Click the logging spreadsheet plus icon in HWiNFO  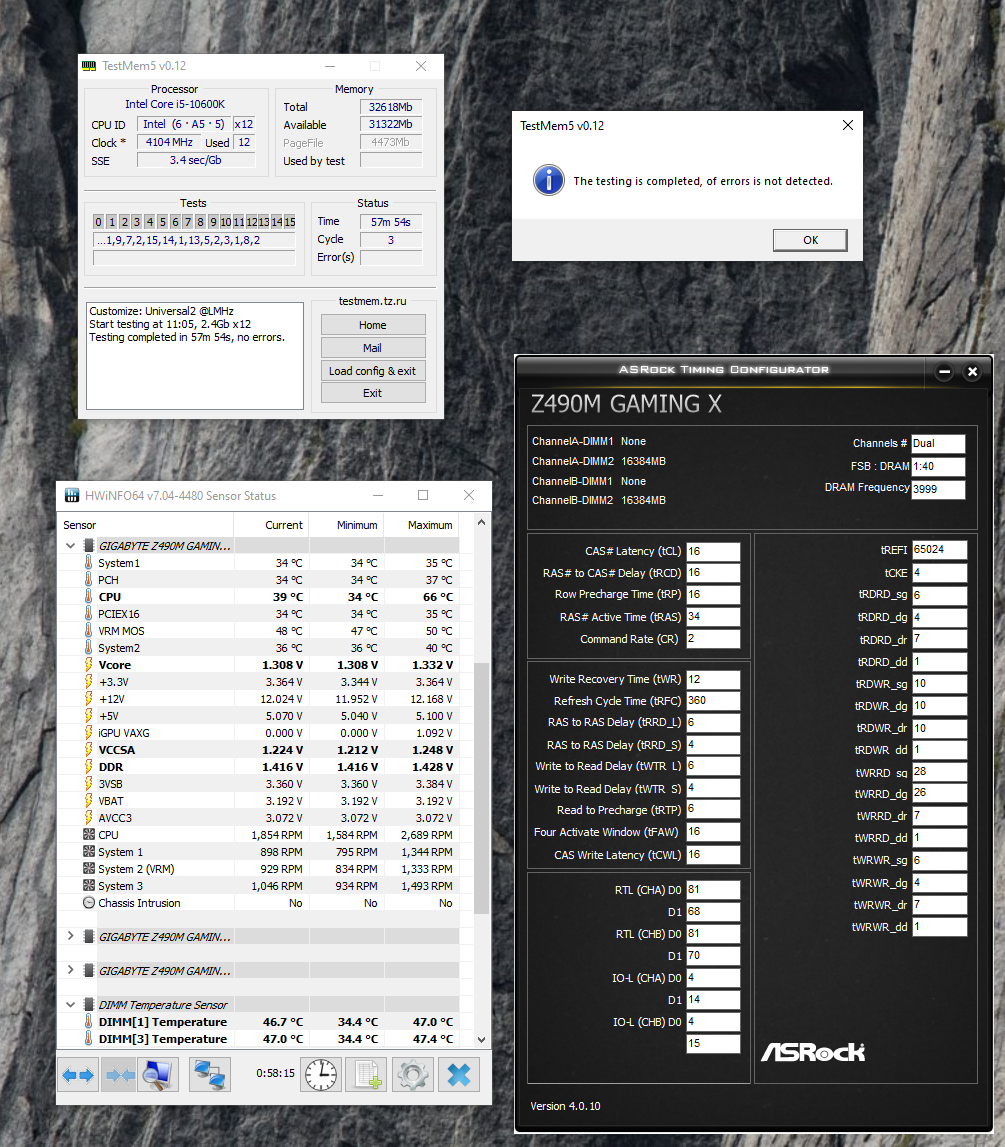click(x=367, y=1075)
